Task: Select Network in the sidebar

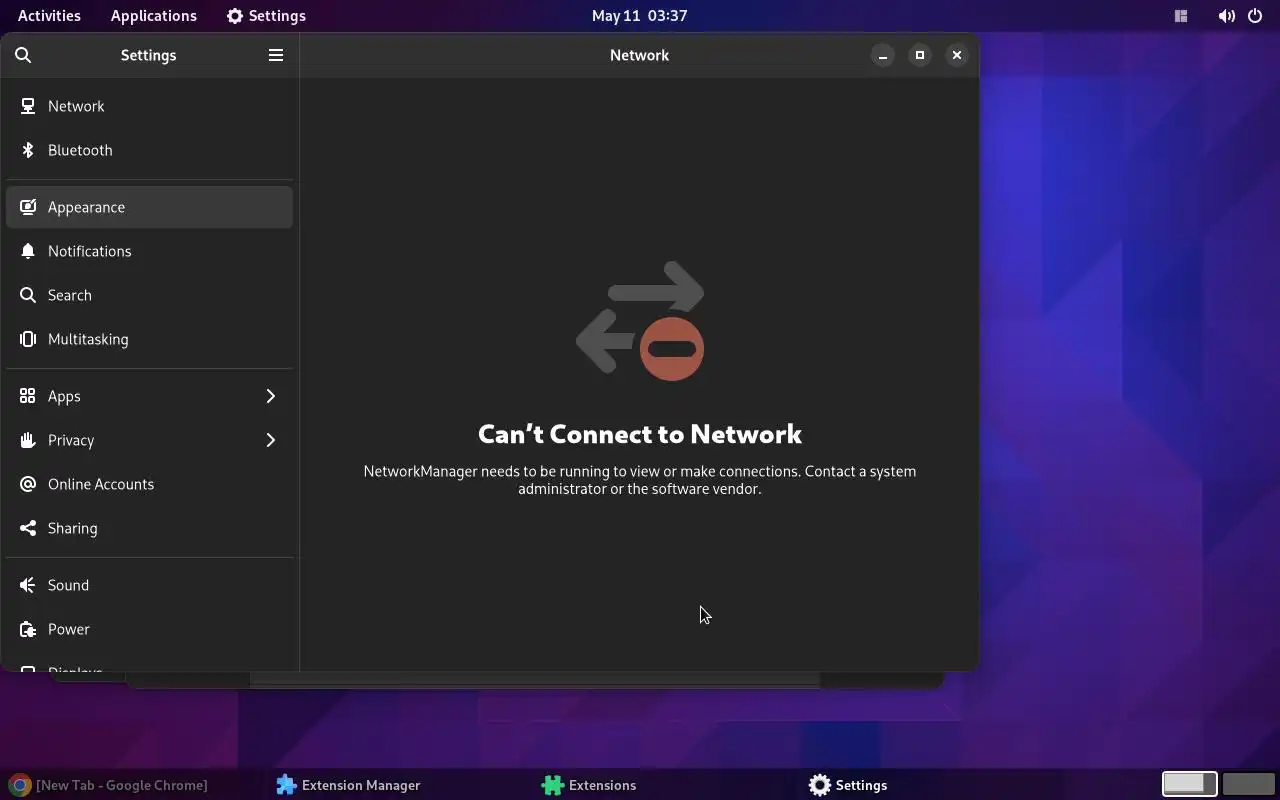Action: click(149, 106)
